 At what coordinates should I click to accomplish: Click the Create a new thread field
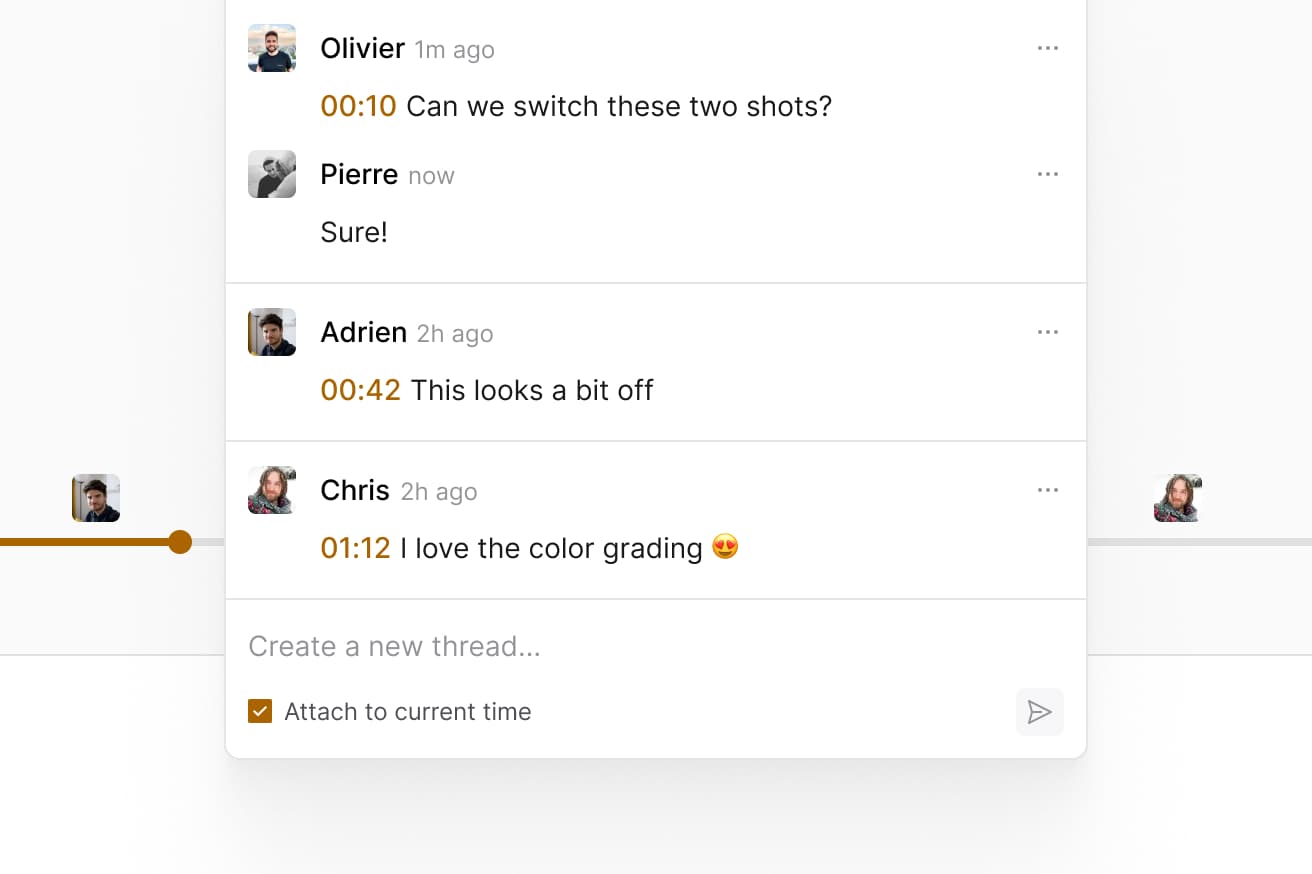pyautogui.click(x=655, y=646)
